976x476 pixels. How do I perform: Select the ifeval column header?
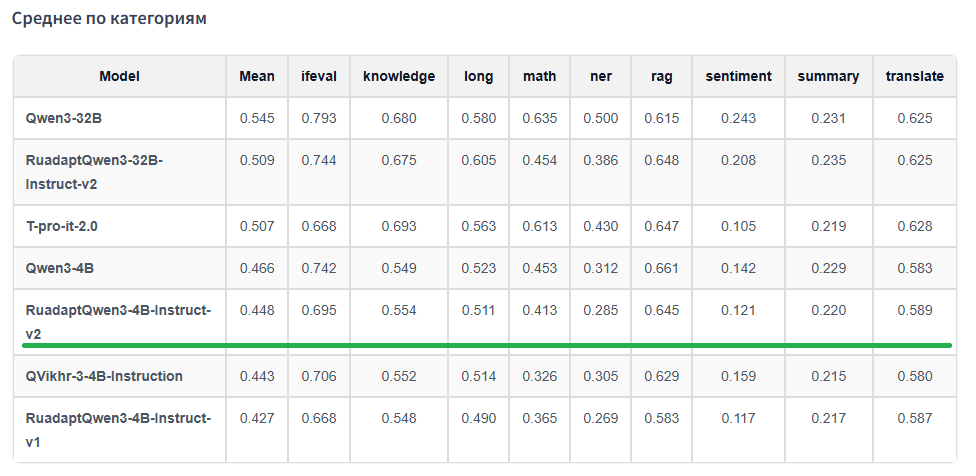point(319,76)
